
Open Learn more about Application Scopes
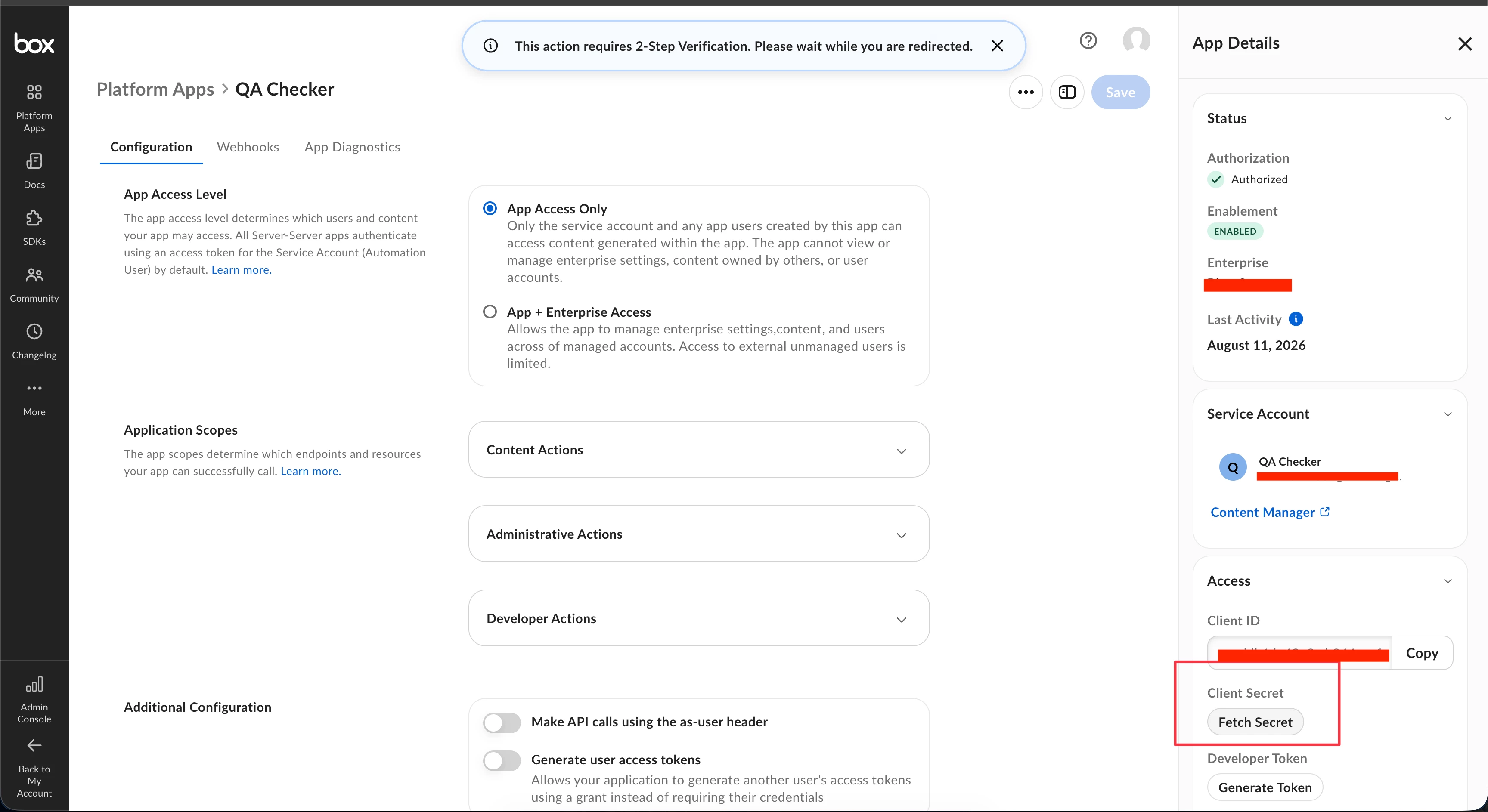click(x=311, y=471)
